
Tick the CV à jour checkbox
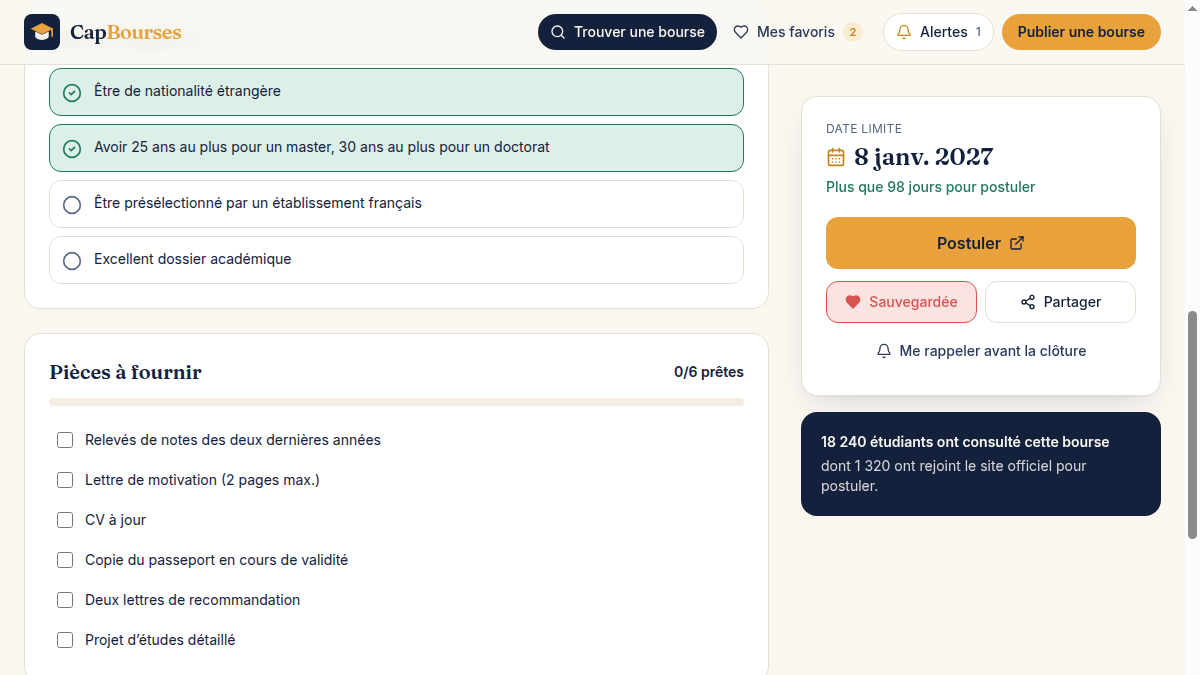tap(65, 520)
